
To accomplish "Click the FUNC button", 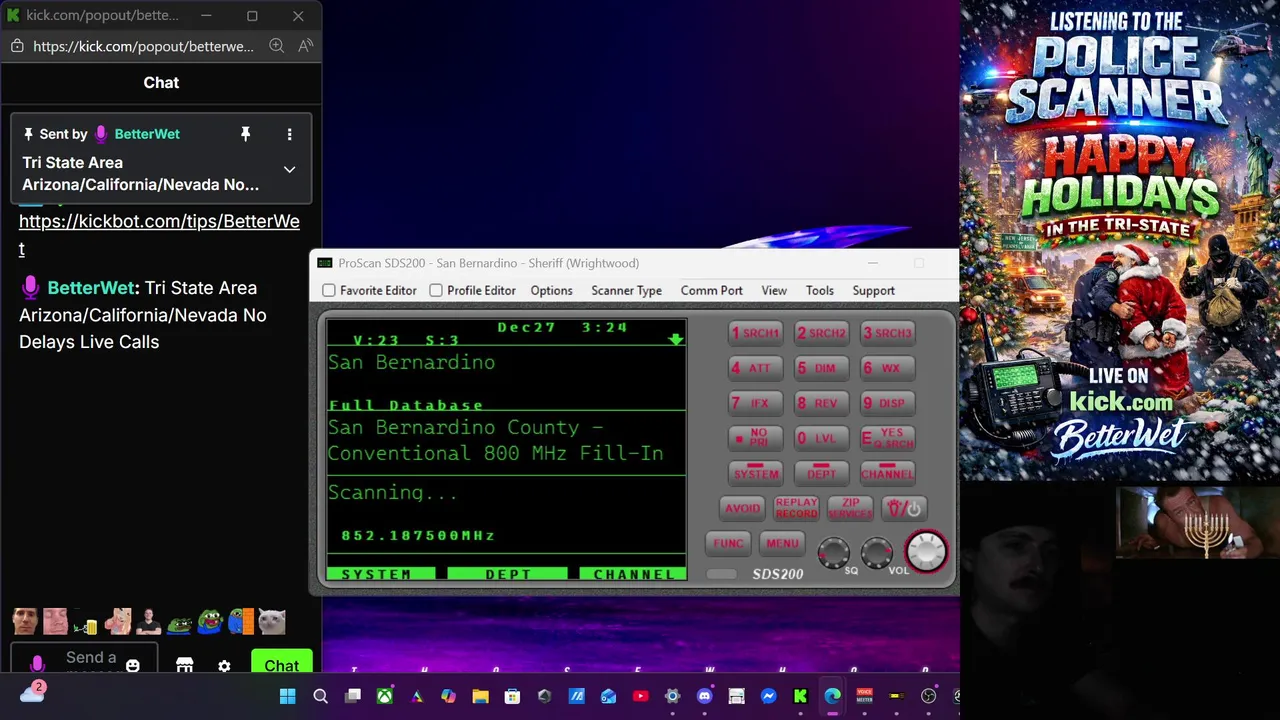I will tap(728, 543).
